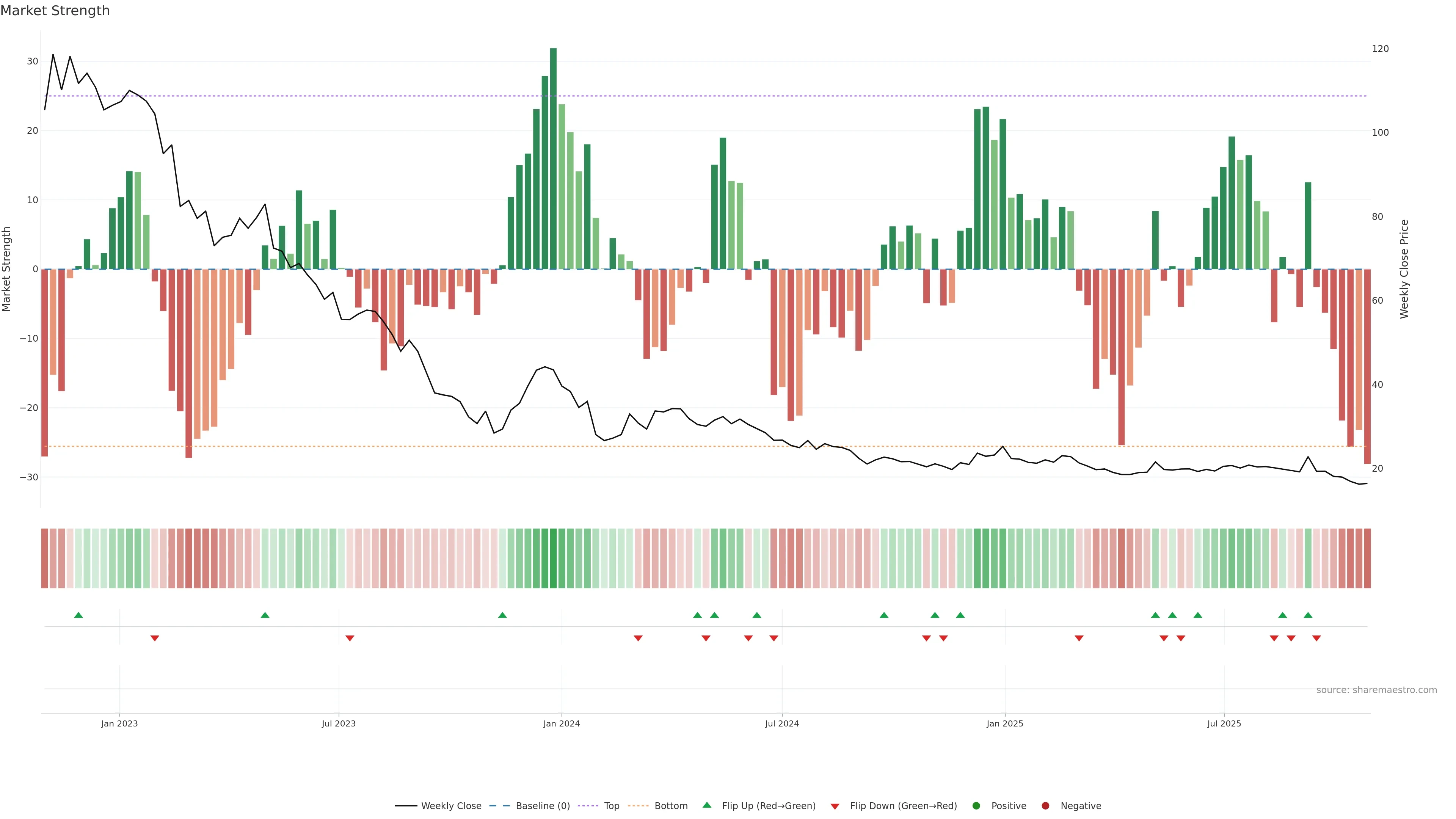Click the leftmost green flip-up triangle marker
This screenshot has height=819, width=1456.
78,615
